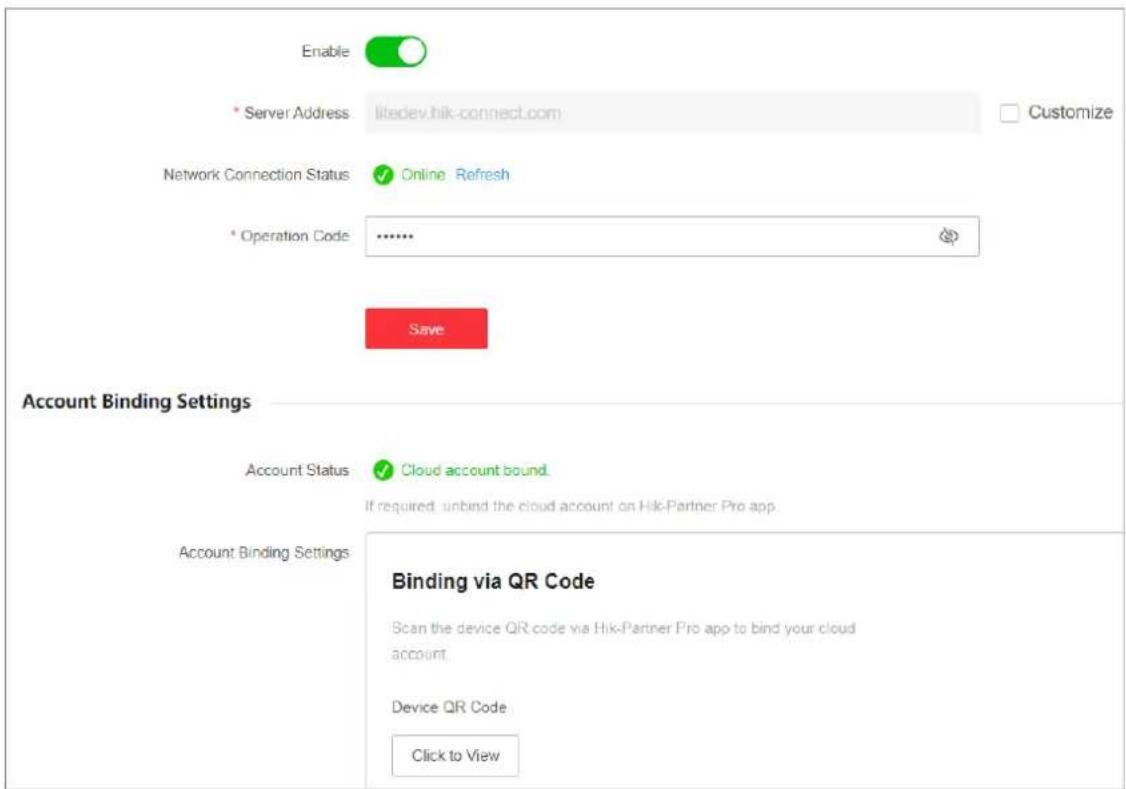This screenshot has width=1126, height=789.
Task: Click the 'Account Status' label
Action: coord(297,470)
